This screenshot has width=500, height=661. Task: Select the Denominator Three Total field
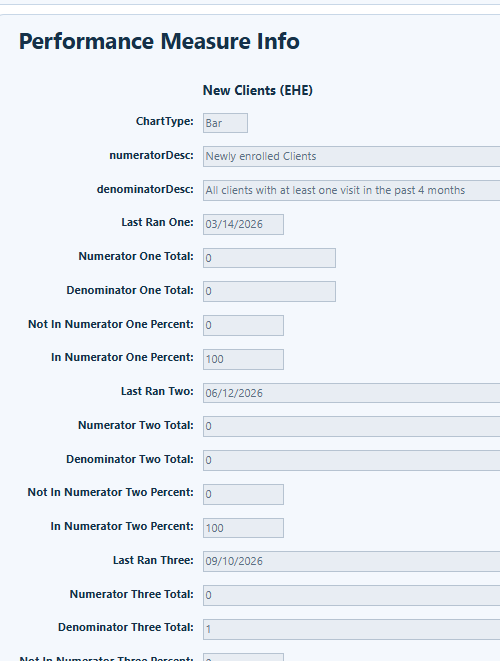click(352, 629)
